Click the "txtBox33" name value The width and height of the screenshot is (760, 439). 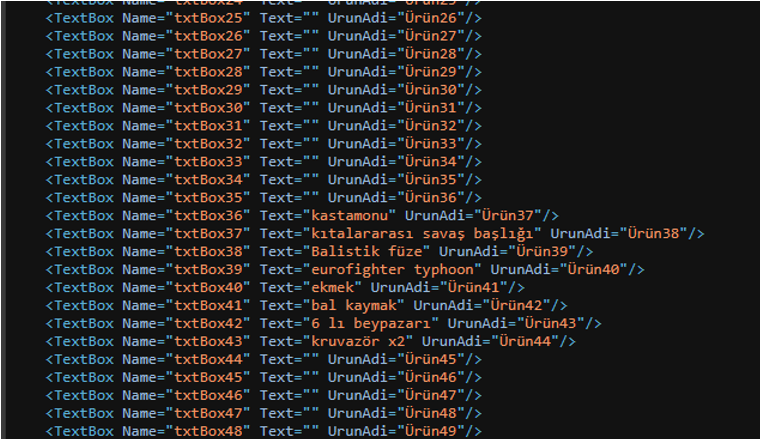click(208, 161)
